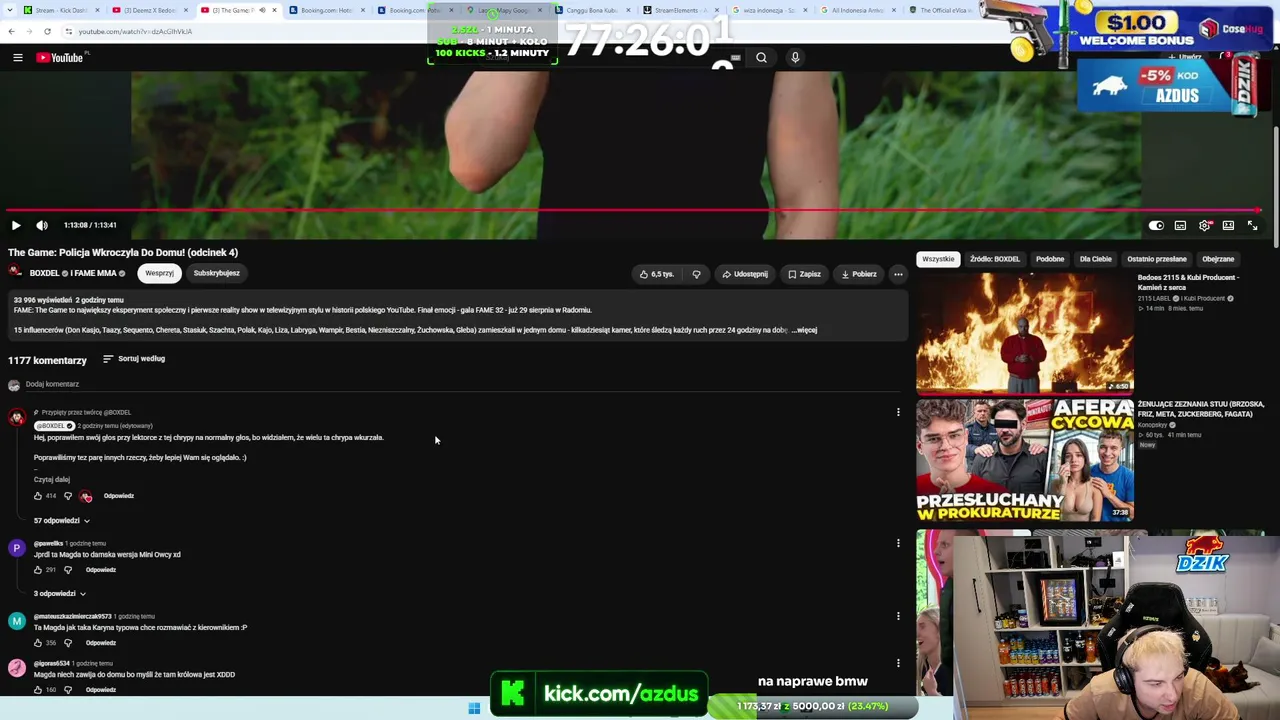Enter fullscreen video mode

tap(1253, 226)
